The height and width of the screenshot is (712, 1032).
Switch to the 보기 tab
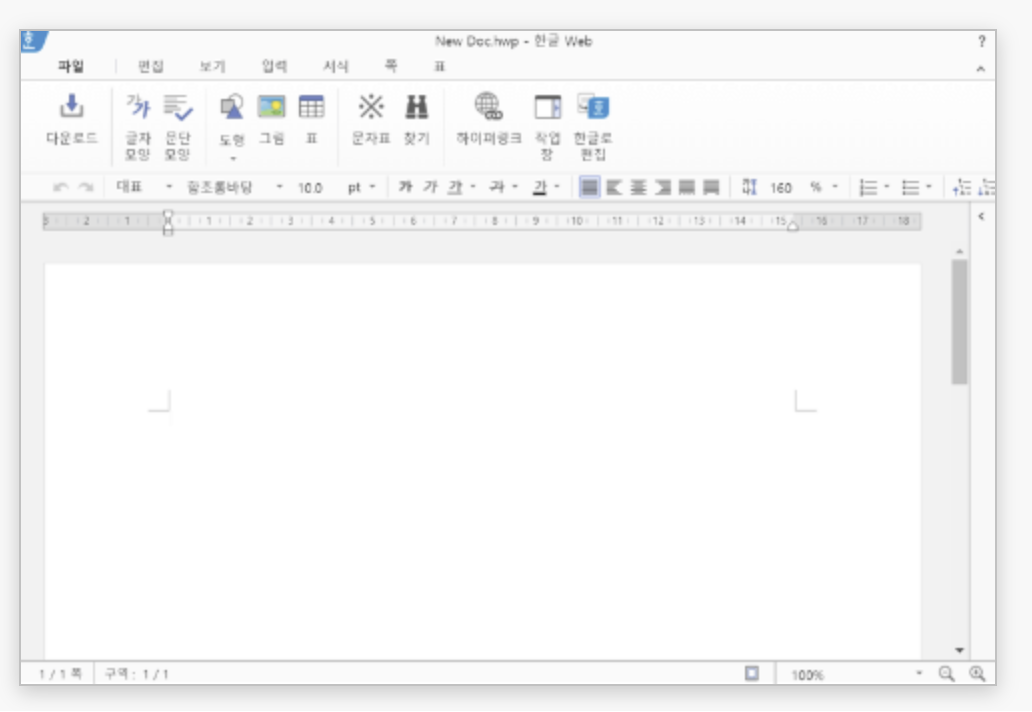click(212, 66)
